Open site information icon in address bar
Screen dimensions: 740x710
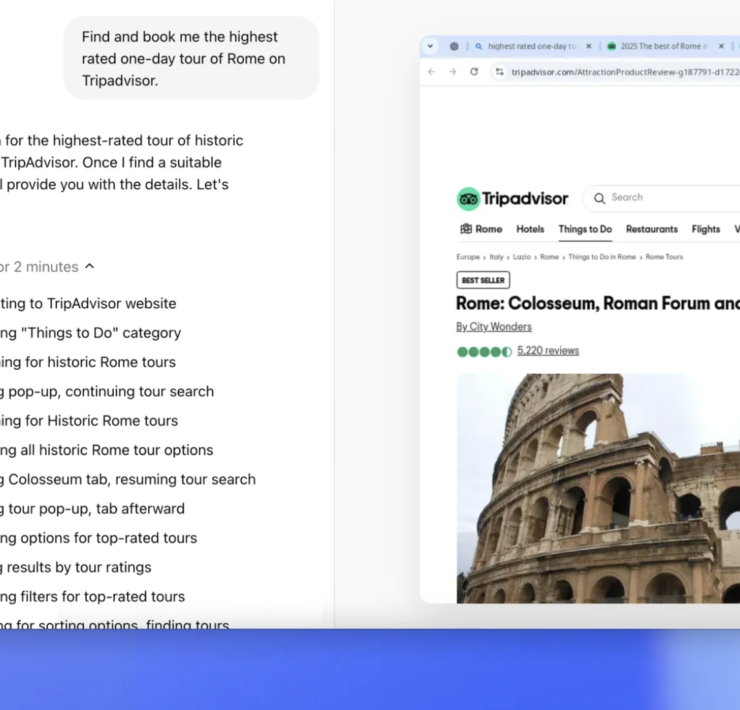(499, 72)
